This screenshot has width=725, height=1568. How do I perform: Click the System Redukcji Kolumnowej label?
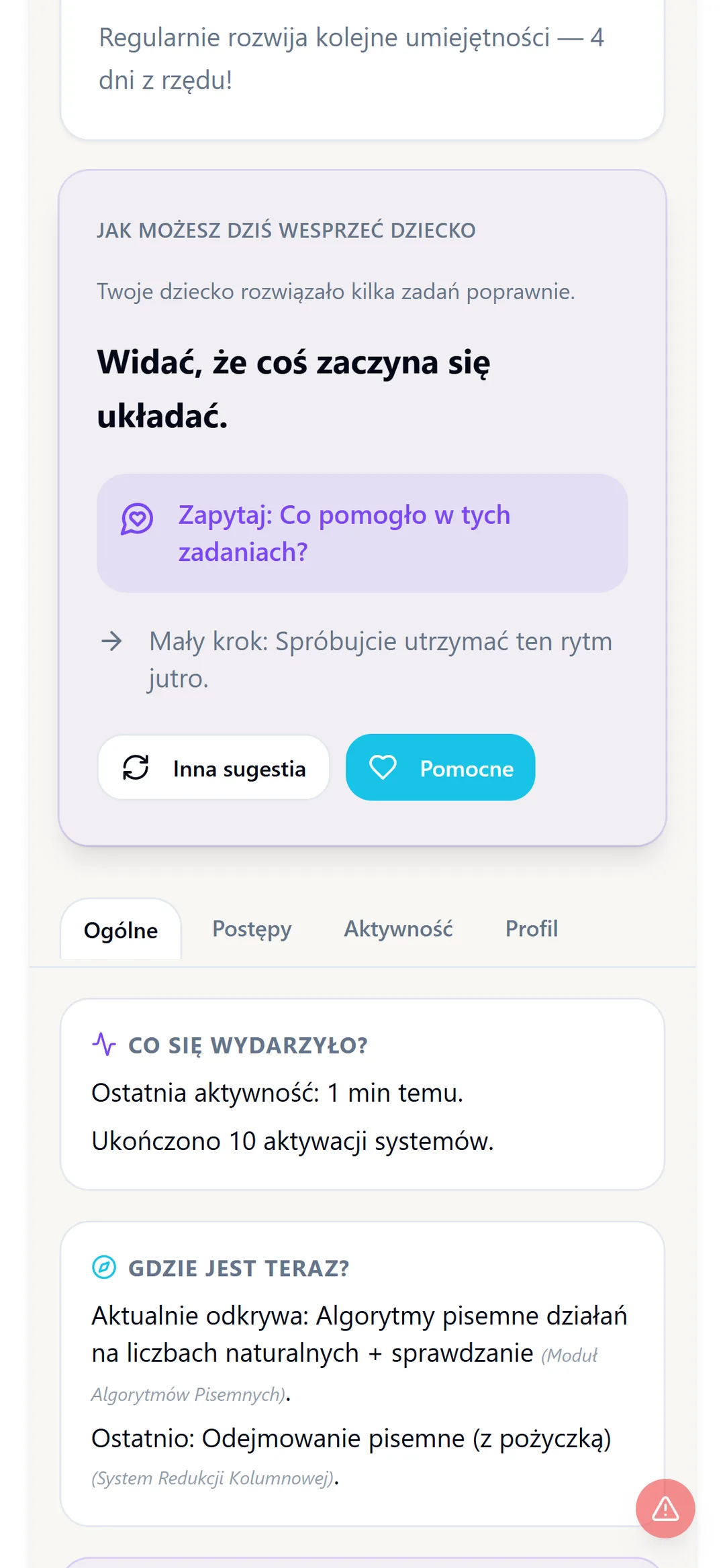click(213, 1478)
